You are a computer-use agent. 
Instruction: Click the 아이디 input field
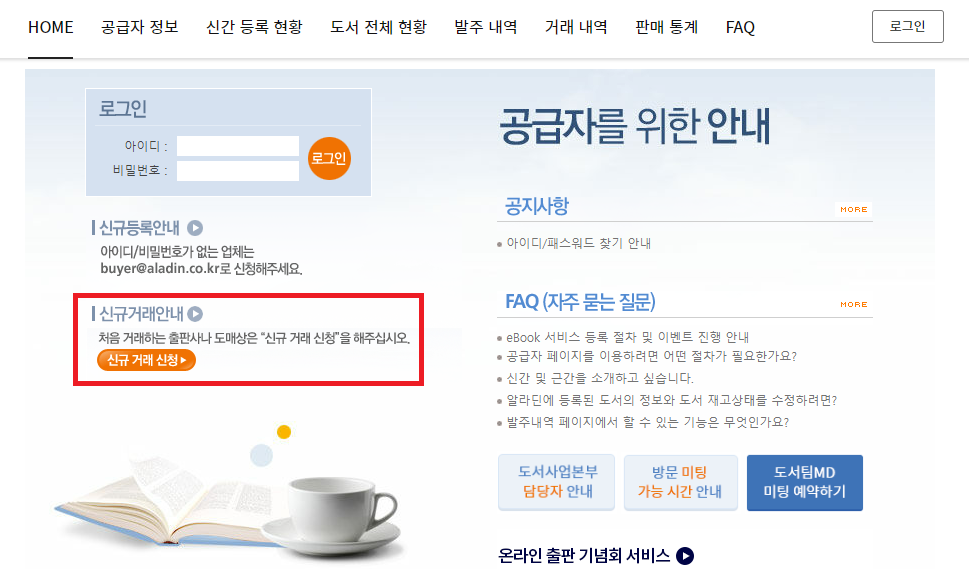pyautogui.click(x=238, y=146)
